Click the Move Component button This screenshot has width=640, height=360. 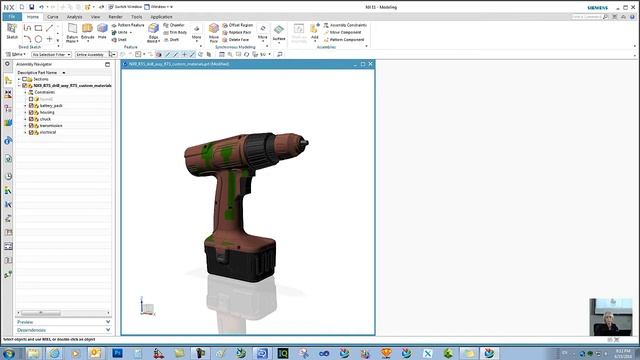click(x=342, y=32)
